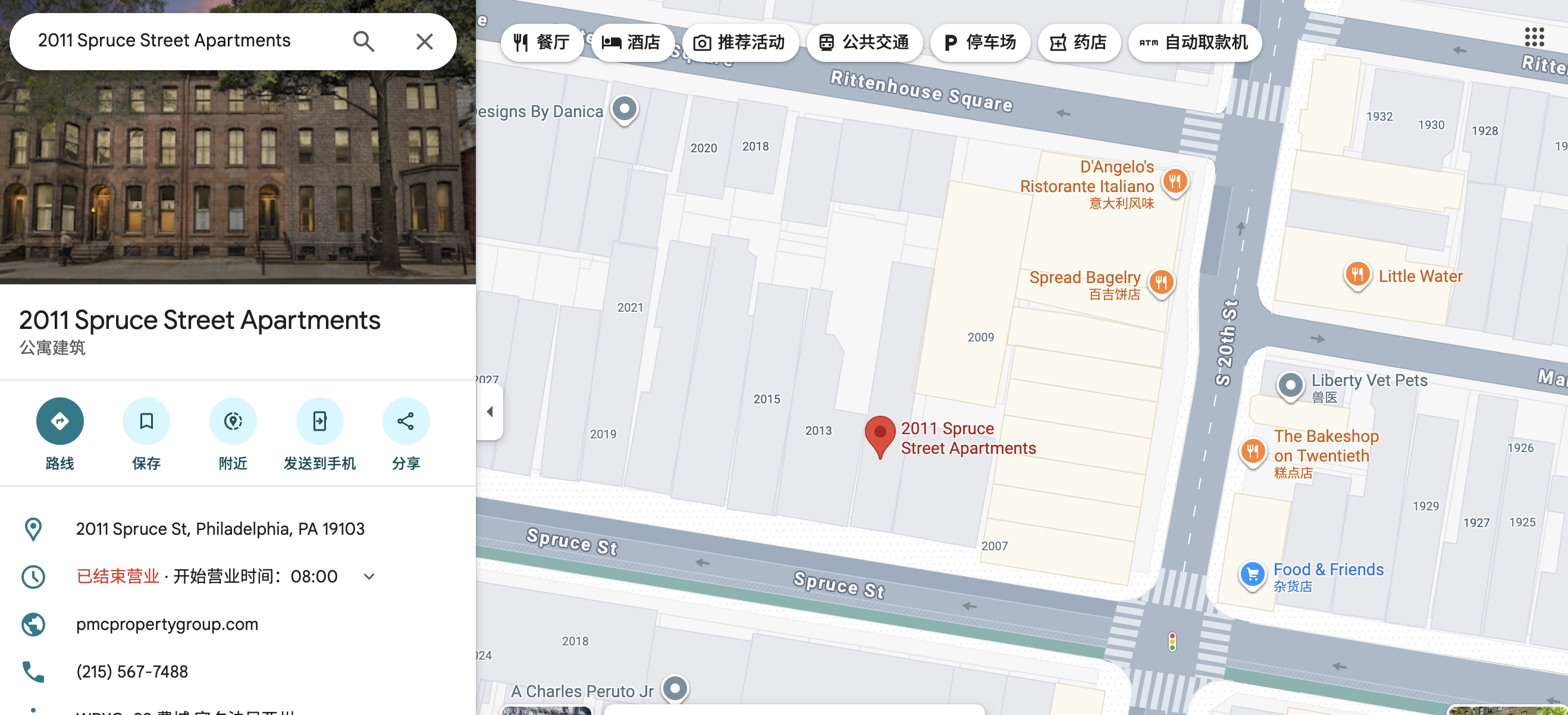This screenshot has width=1568, height=715.
Task: Open the pmcpropertygroup.com website link
Action: (167, 624)
